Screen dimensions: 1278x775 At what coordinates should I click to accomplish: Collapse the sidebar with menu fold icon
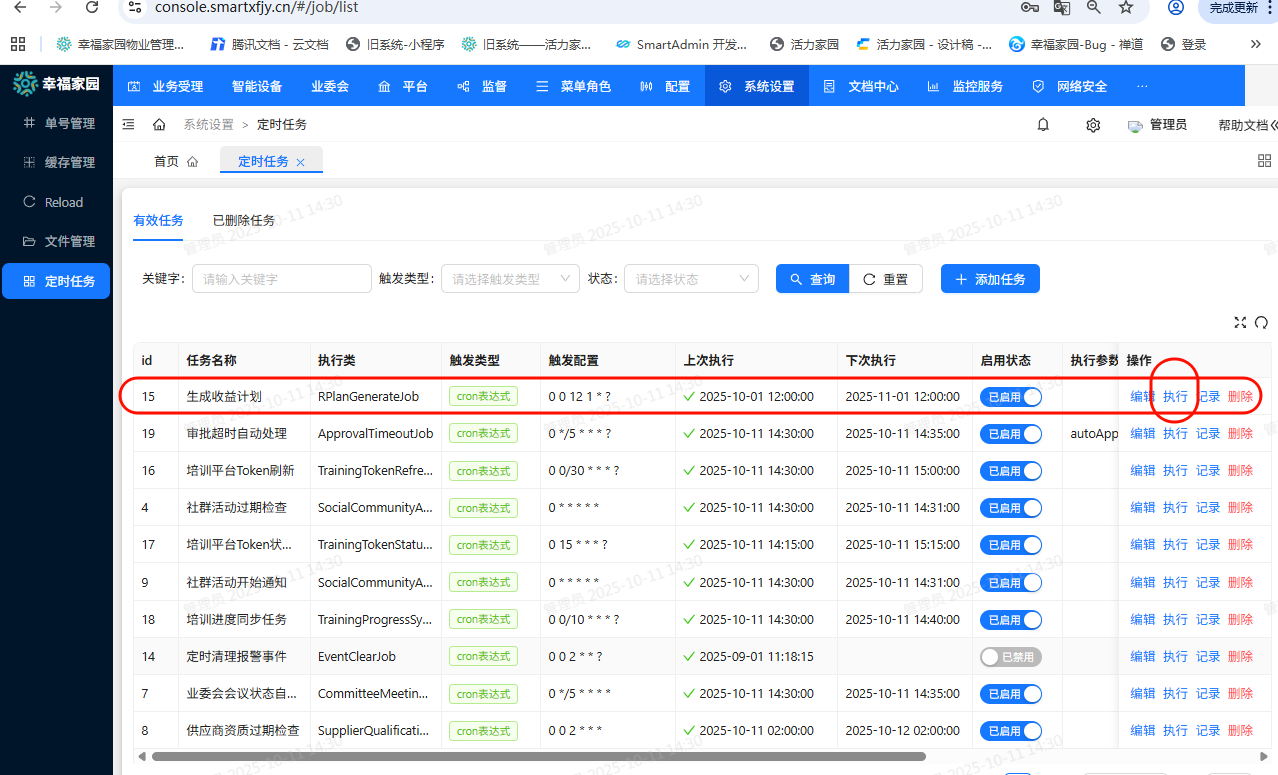128,125
